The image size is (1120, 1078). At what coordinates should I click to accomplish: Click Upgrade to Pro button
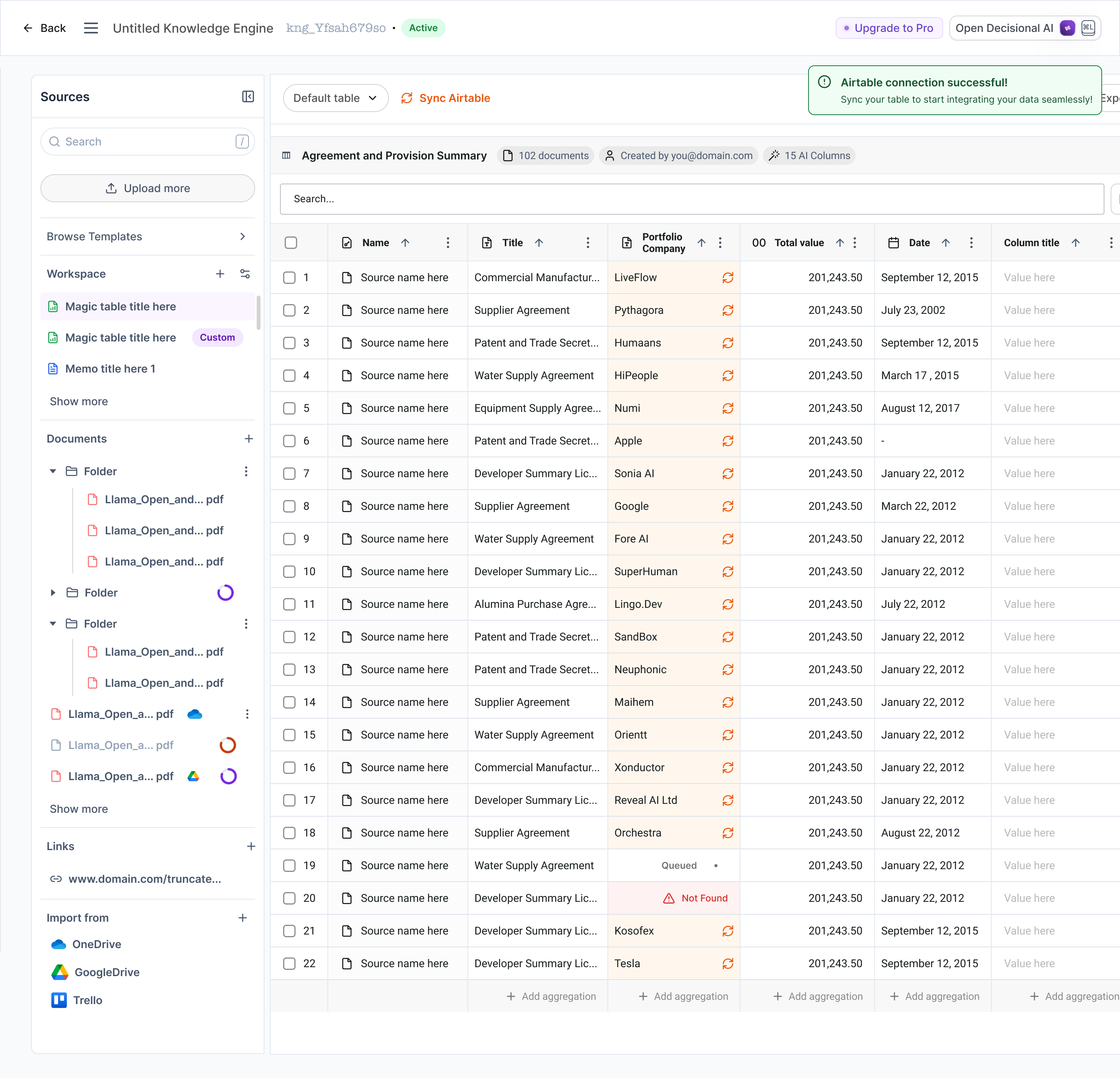[889, 28]
